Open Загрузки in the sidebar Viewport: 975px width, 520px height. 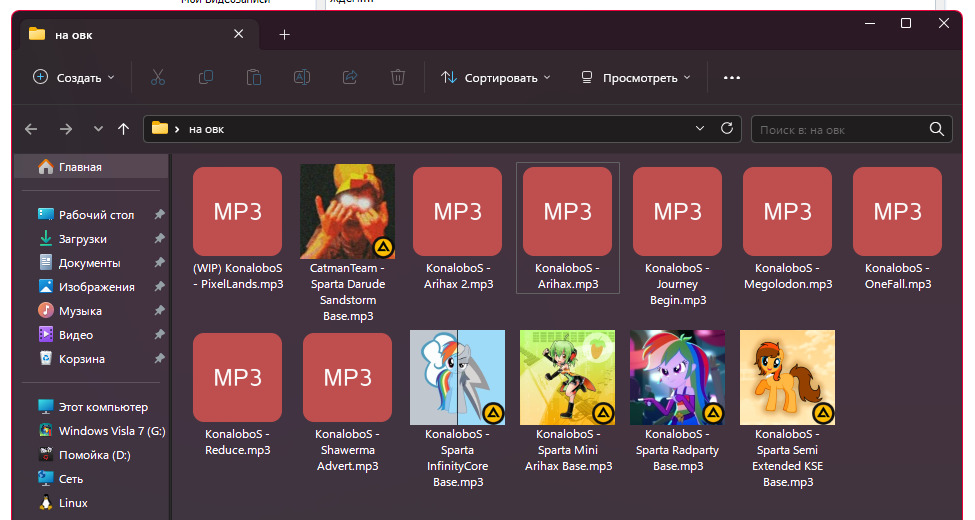82,239
